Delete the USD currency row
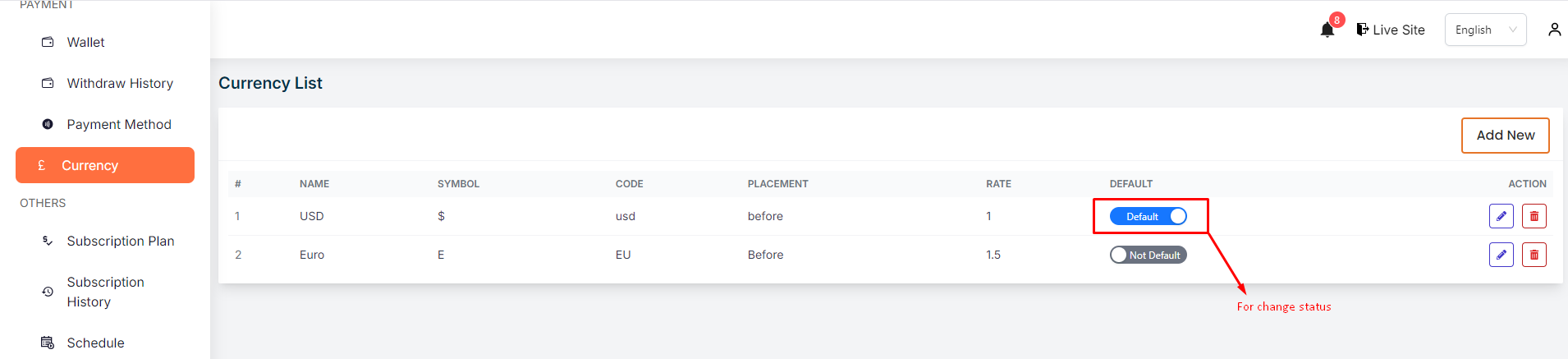1568x359 pixels. [1534, 216]
